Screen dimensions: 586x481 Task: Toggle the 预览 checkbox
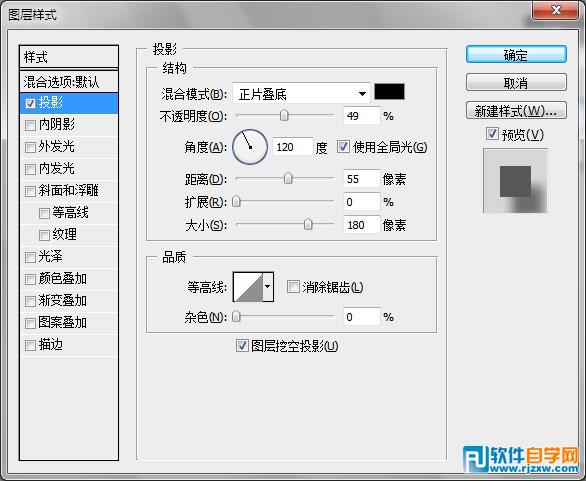[x=492, y=134]
